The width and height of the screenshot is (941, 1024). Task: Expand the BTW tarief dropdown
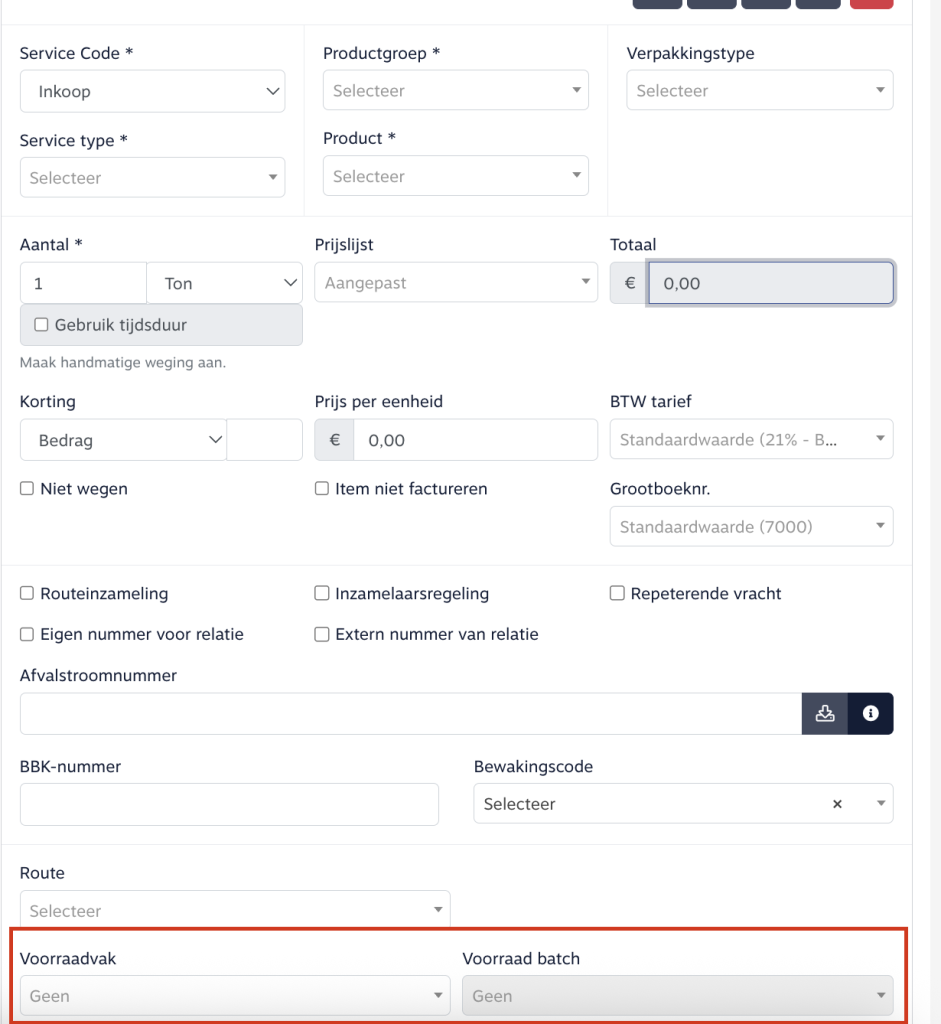[752, 439]
